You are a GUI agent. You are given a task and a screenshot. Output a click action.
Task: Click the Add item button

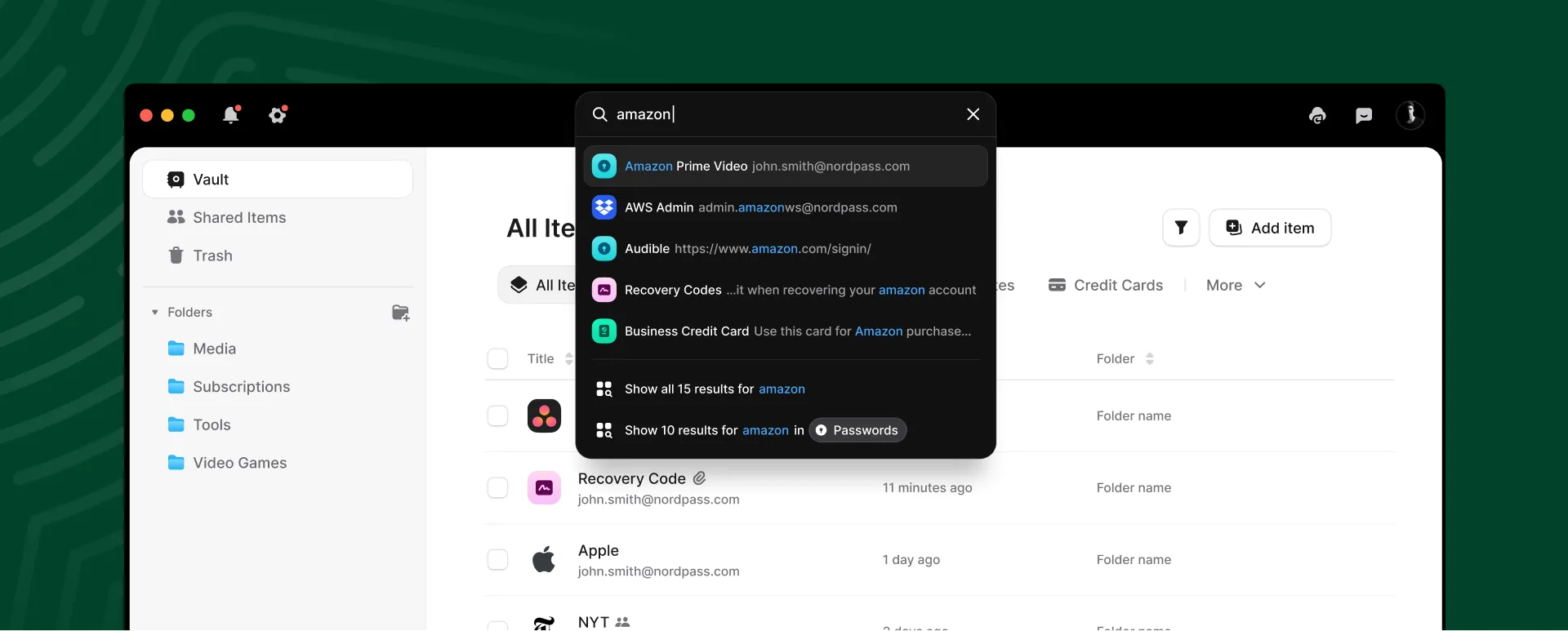pos(1270,228)
